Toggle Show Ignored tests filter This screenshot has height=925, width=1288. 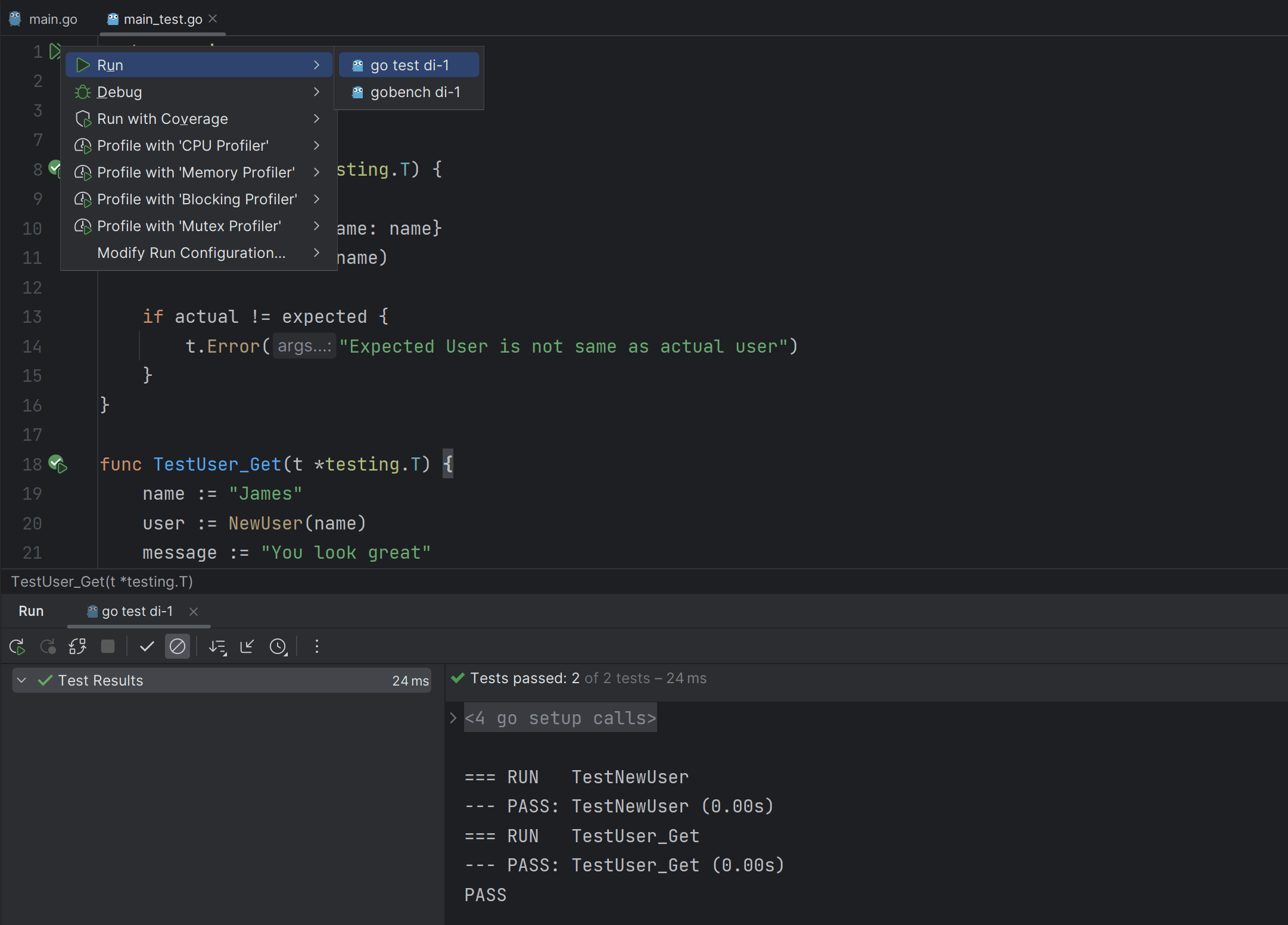(178, 646)
